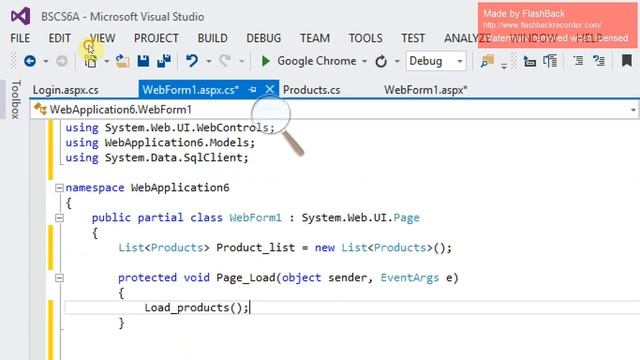Click the Find in Files icon

point(487,61)
